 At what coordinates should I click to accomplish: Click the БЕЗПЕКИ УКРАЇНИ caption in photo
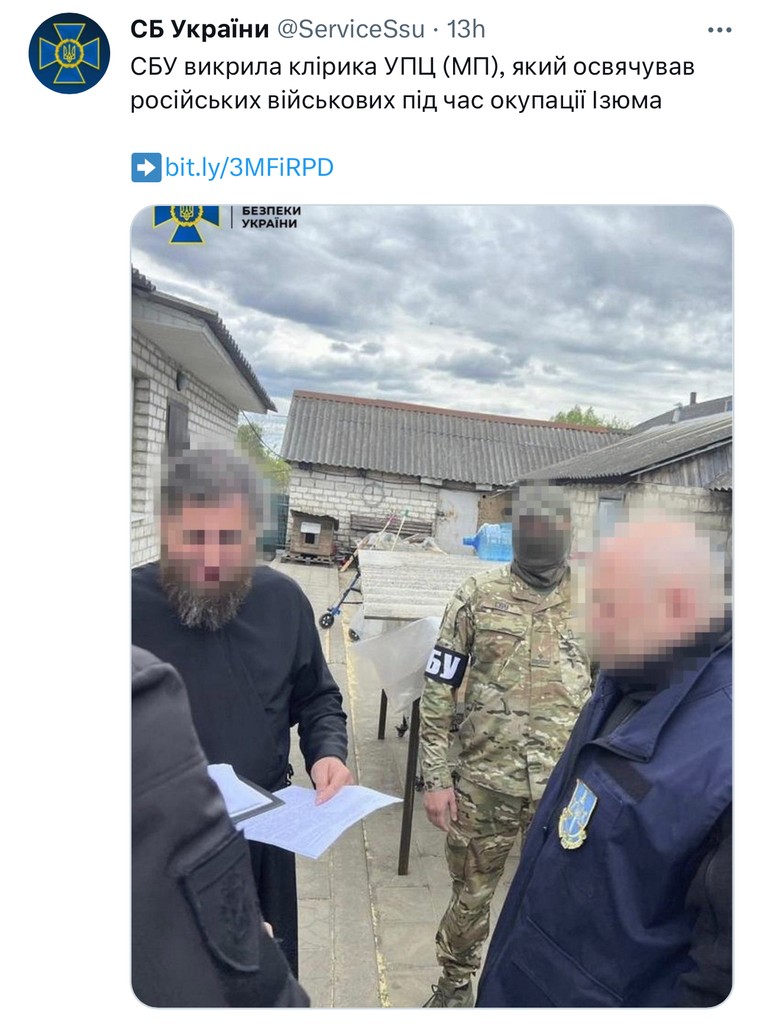pyautogui.click(x=270, y=217)
